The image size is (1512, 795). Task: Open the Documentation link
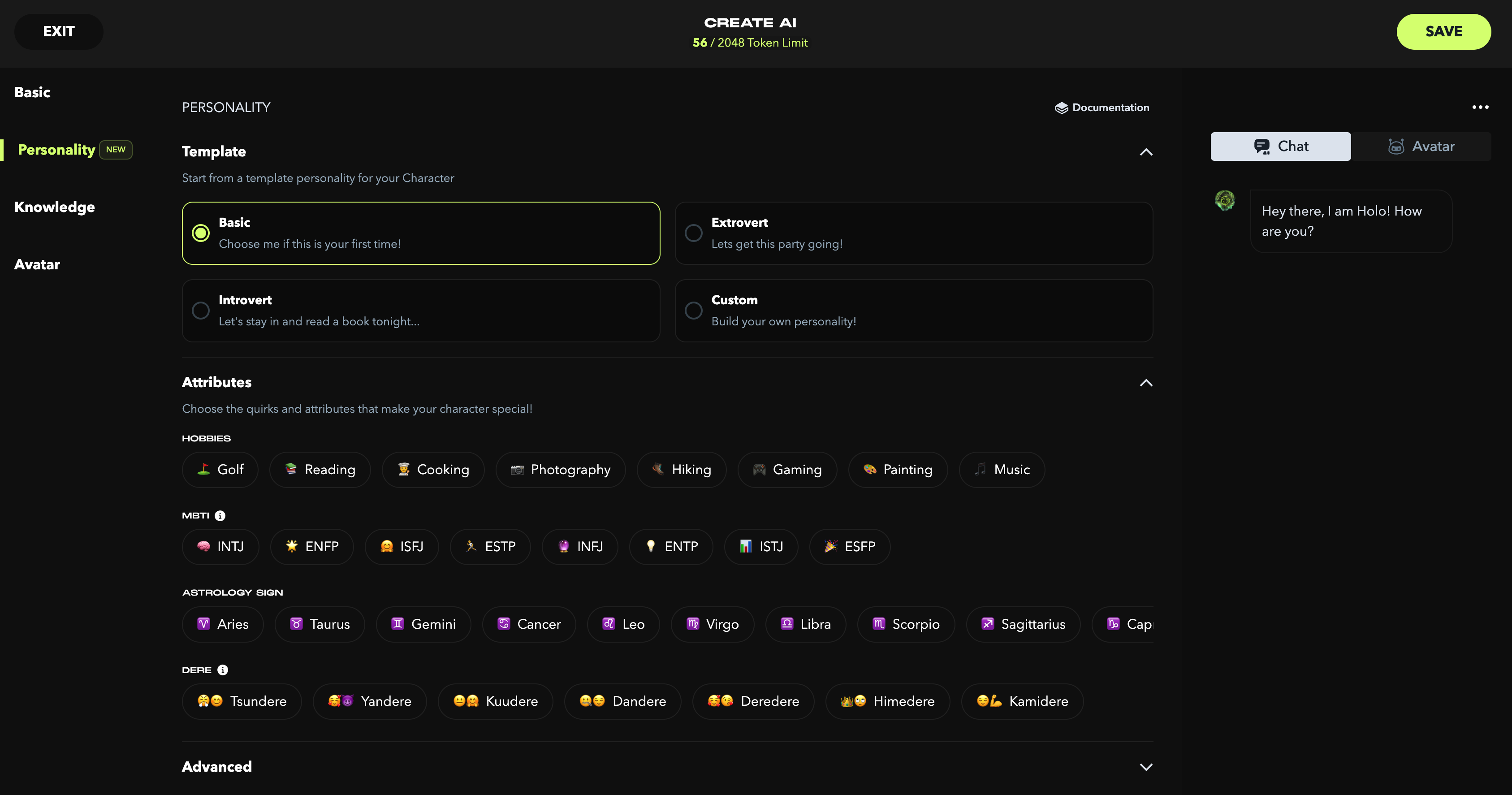pyautogui.click(x=1102, y=108)
